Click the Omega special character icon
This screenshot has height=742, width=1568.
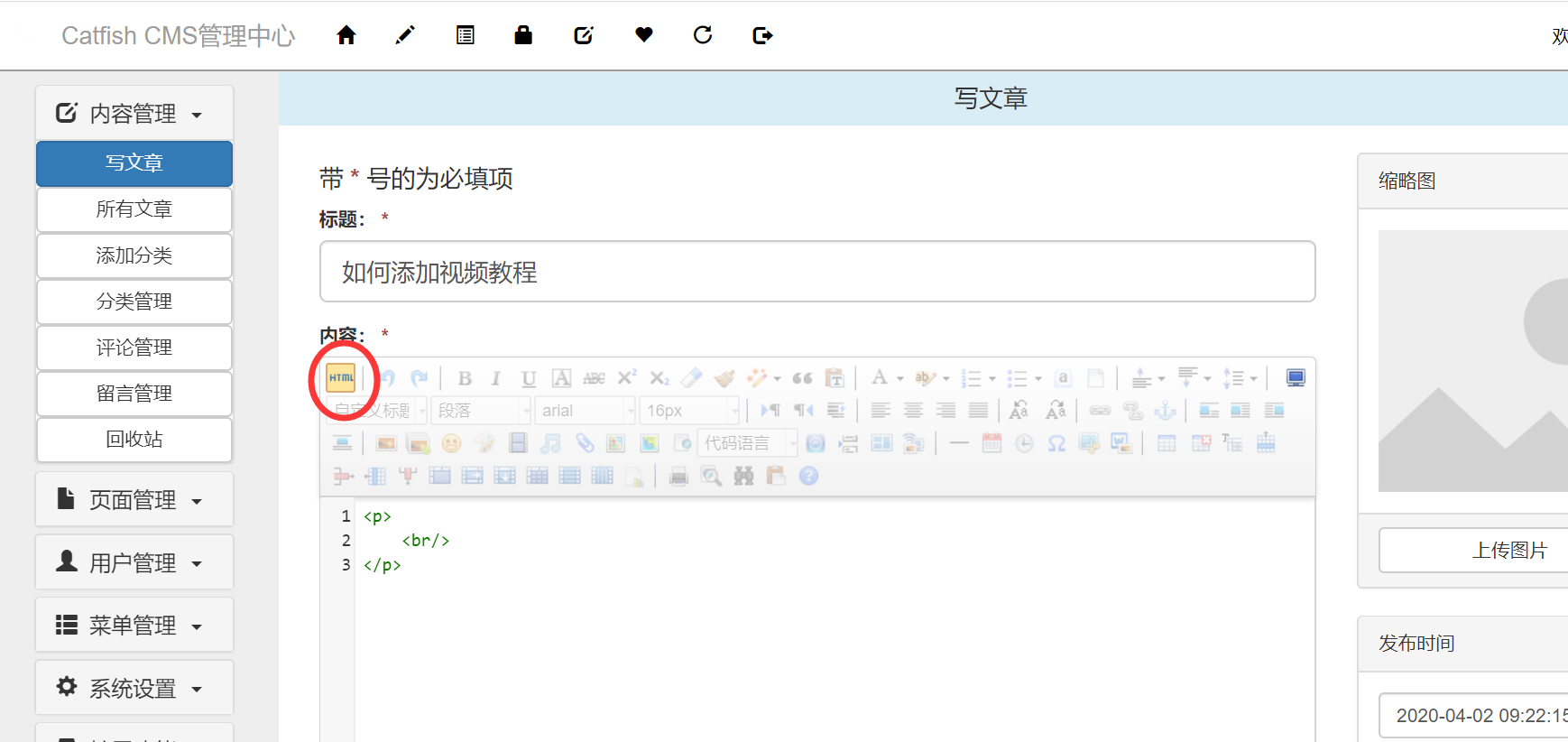click(x=1056, y=443)
